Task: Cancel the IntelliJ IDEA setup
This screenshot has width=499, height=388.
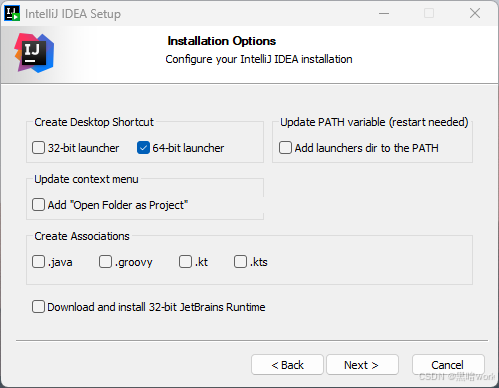Action: [448, 365]
